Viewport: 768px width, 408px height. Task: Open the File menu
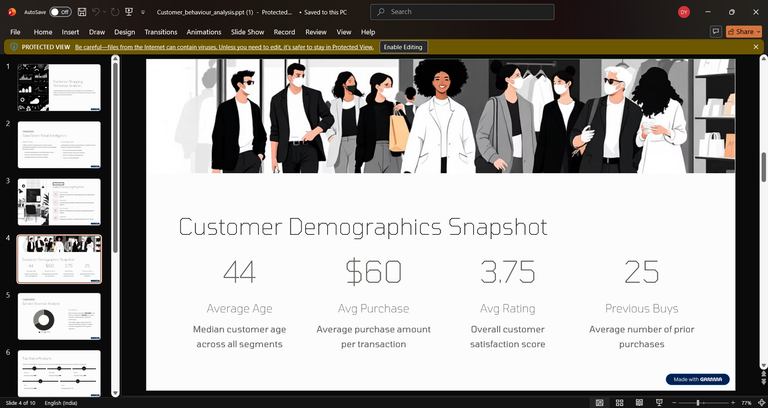tap(15, 32)
